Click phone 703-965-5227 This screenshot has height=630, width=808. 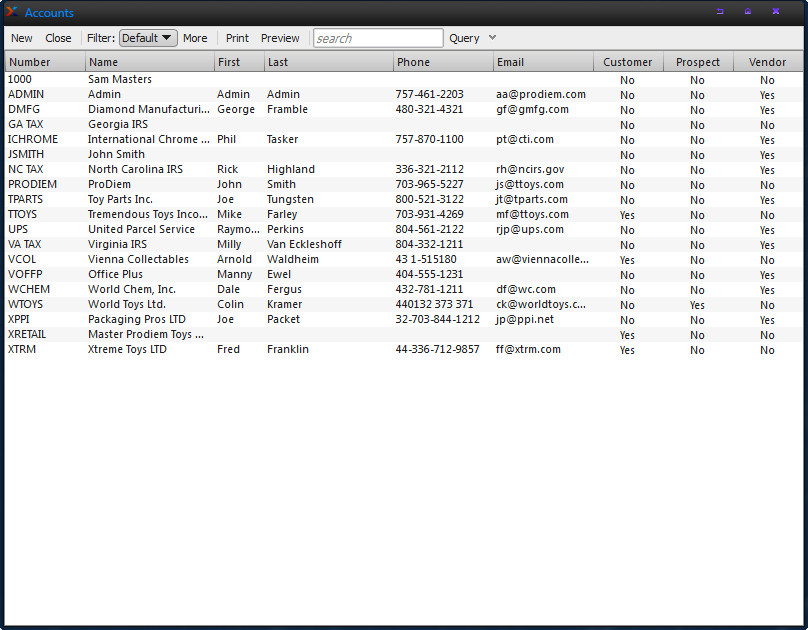pyautogui.click(x=429, y=184)
